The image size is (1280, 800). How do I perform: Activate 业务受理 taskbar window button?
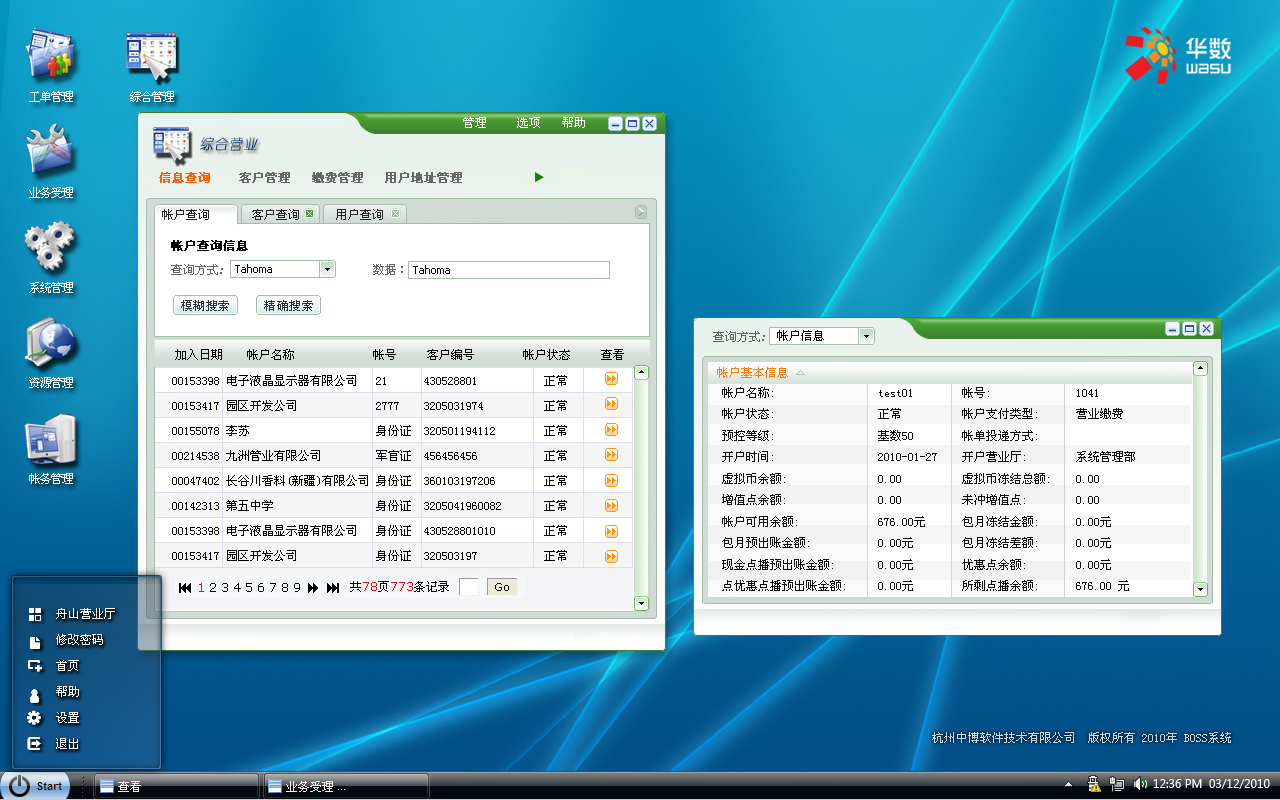pos(345,786)
